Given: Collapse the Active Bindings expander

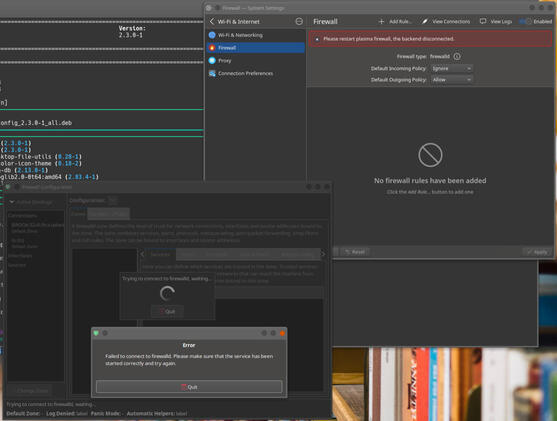Looking at the screenshot, I should 12,202.
